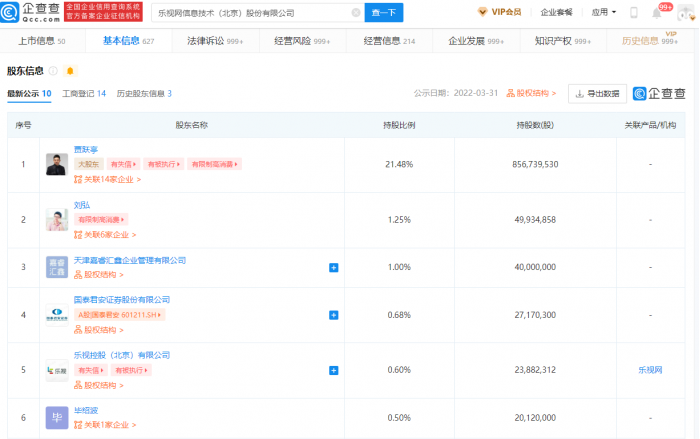Click the 大股东 tag on 贾跃亭

click(89, 164)
